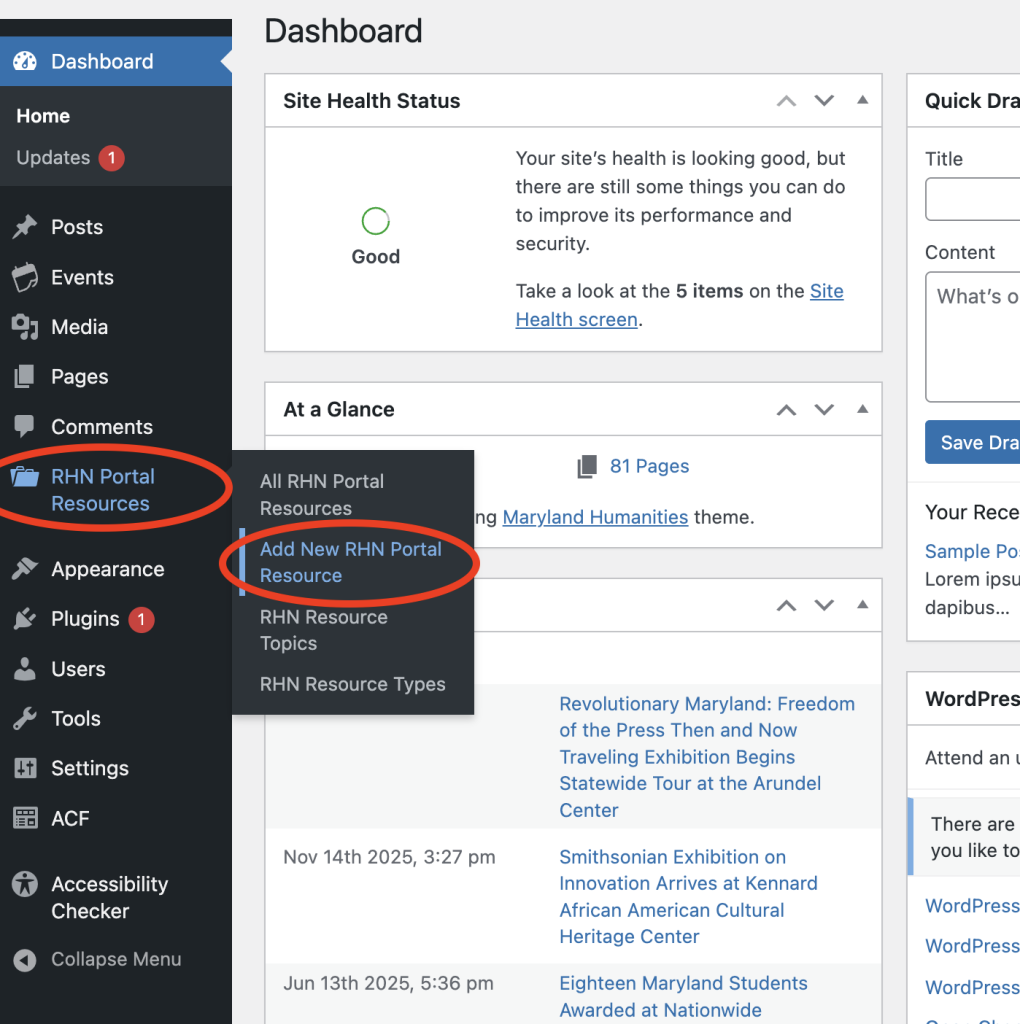Viewport: 1020px width, 1024px height.
Task: Click the Plugins plug icon
Action: [x=25, y=618]
